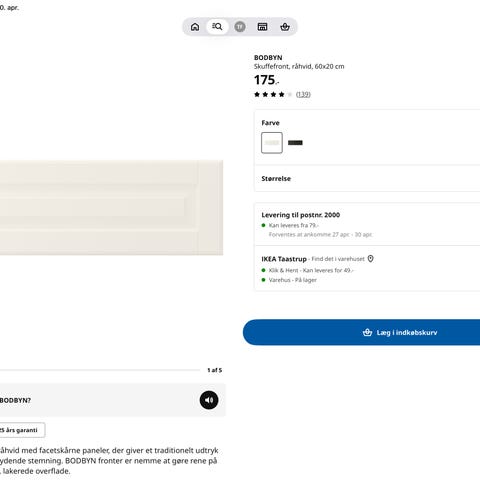The height and width of the screenshot is (480, 480).
Task: Click the BODBYN drawer front product image
Action: [x=111, y=208]
